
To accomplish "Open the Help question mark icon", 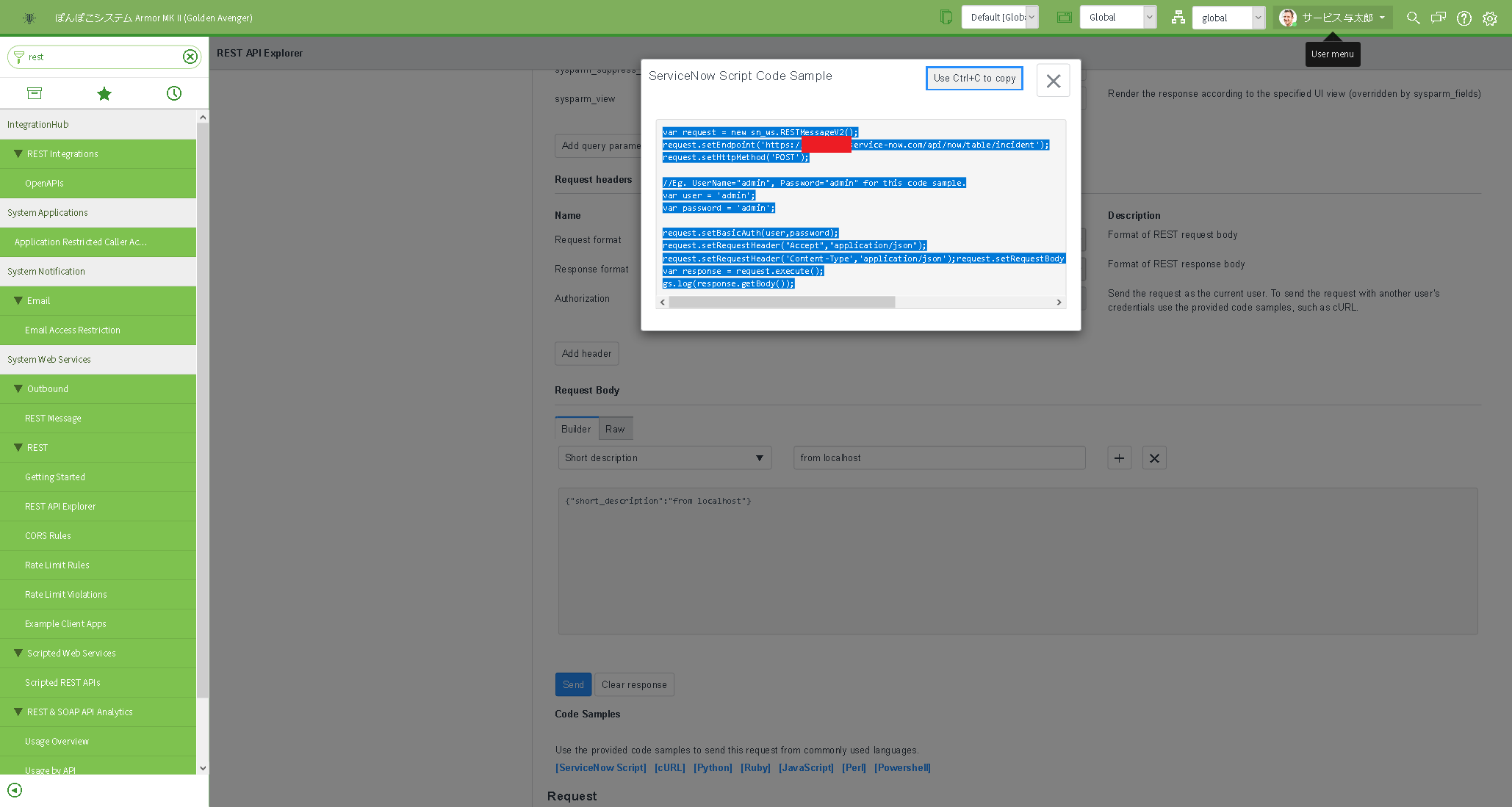I will (x=1464, y=18).
